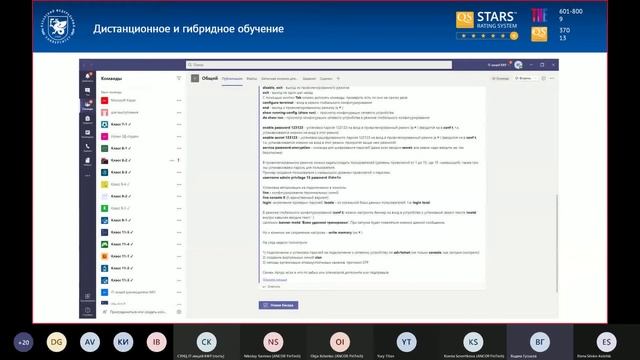This screenshot has height=360, width=640.
Task: Click Присоединиться или создать команду
Action: coord(135,312)
